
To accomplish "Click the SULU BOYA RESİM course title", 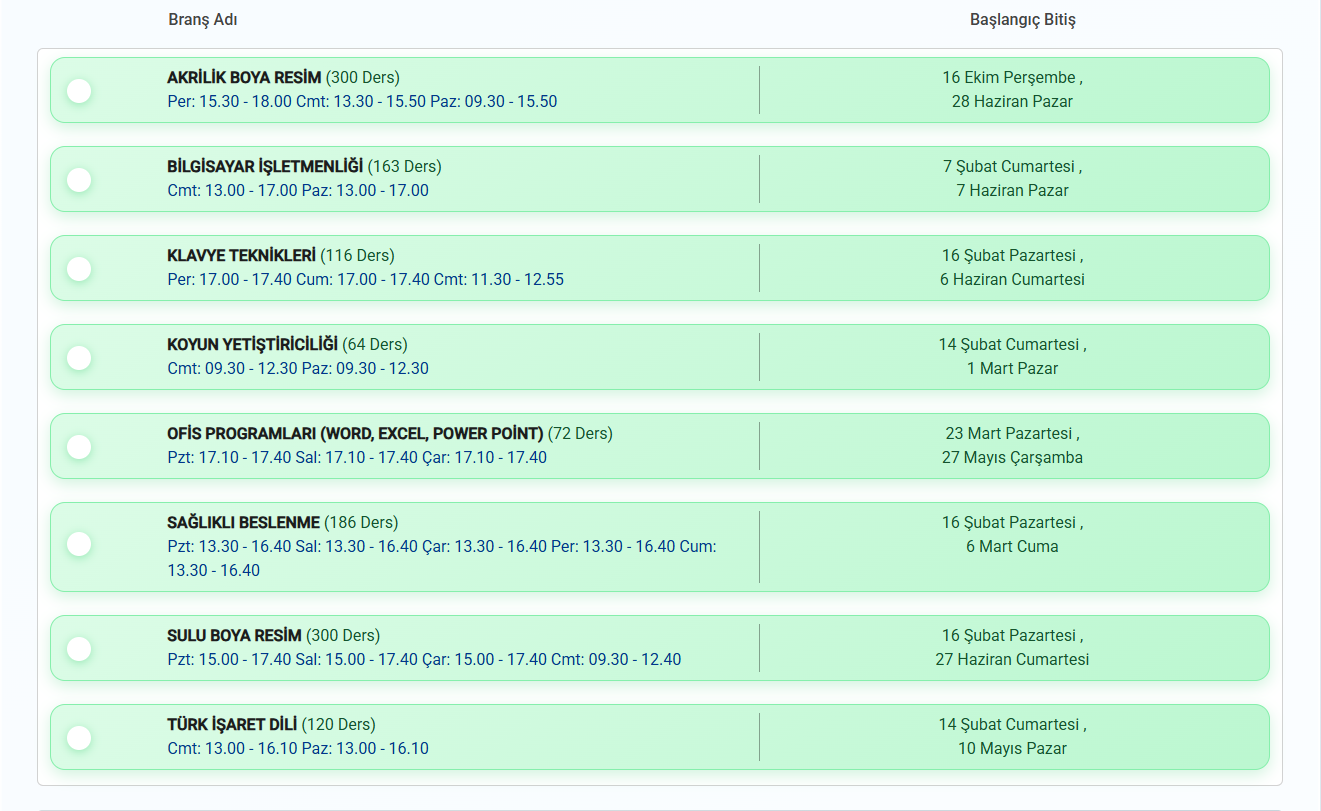I will coord(234,636).
